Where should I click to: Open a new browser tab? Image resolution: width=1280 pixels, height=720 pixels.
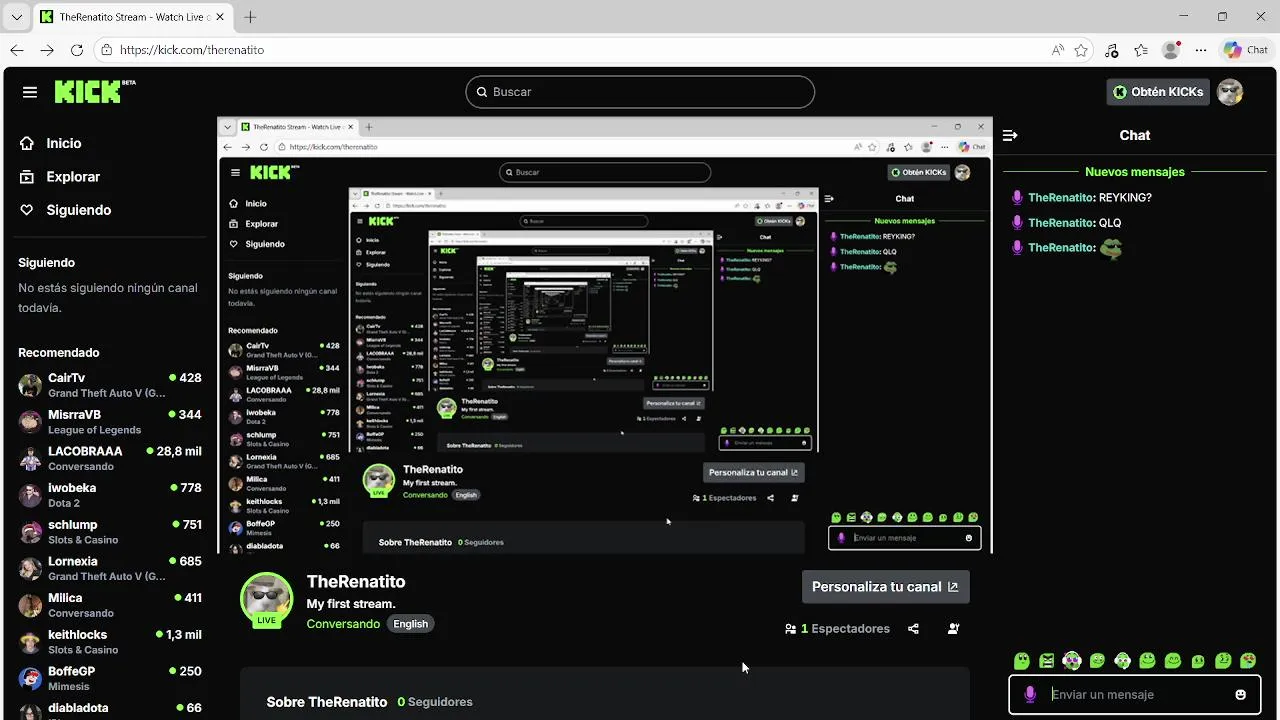coord(250,17)
